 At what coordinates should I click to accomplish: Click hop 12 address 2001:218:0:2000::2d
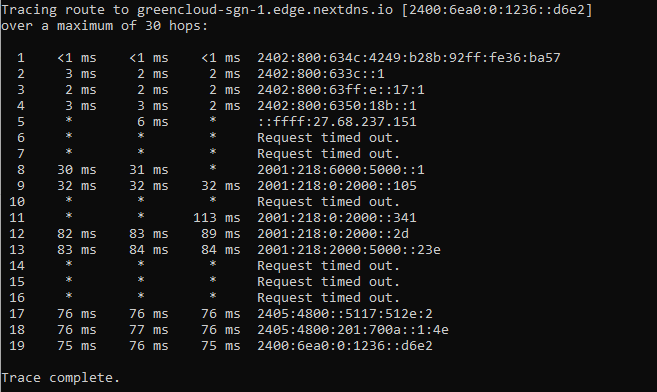coord(333,234)
